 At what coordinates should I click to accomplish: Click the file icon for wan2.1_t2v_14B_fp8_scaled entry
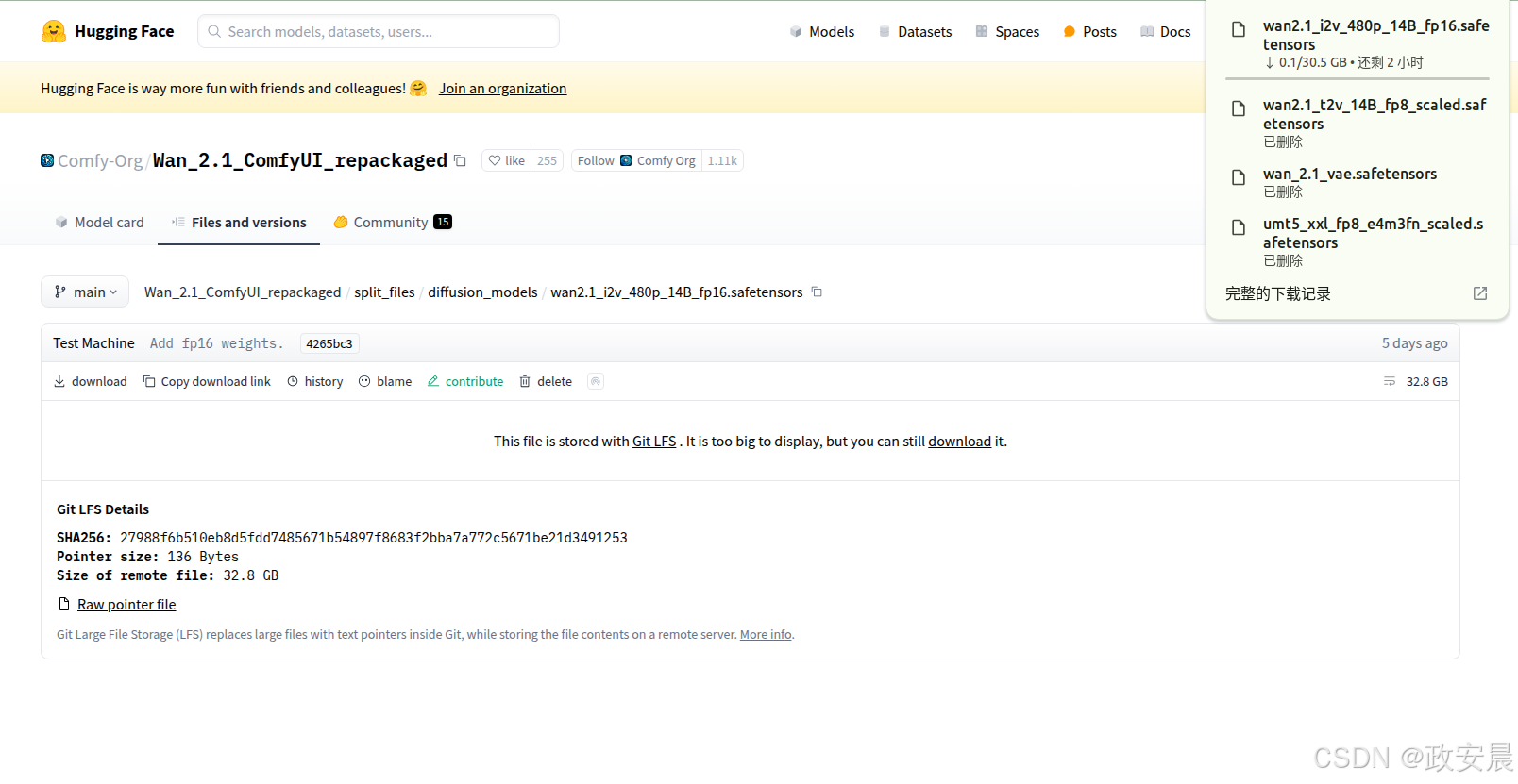pyautogui.click(x=1239, y=108)
